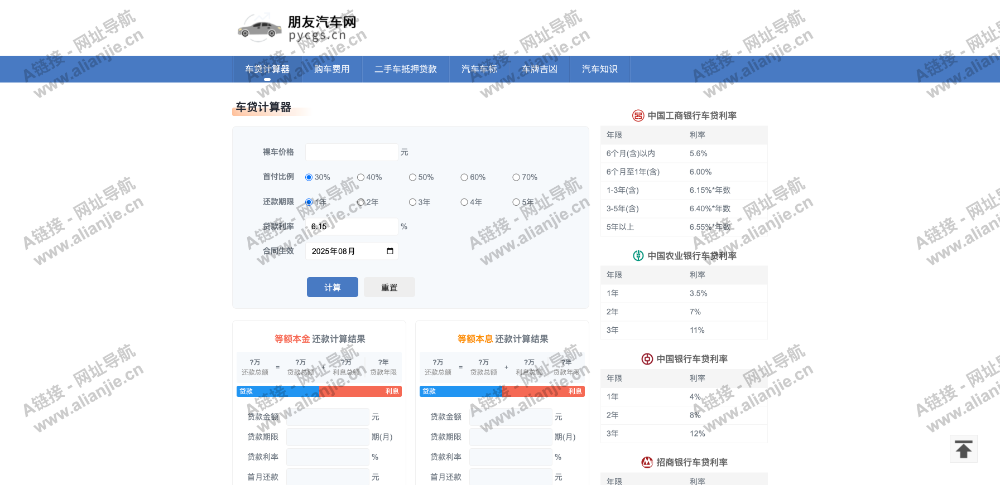The width and height of the screenshot is (1000, 485).
Task: Open the calendar picker in 合同生效 field
Action: pyautogui.click(x=390, y=251)
